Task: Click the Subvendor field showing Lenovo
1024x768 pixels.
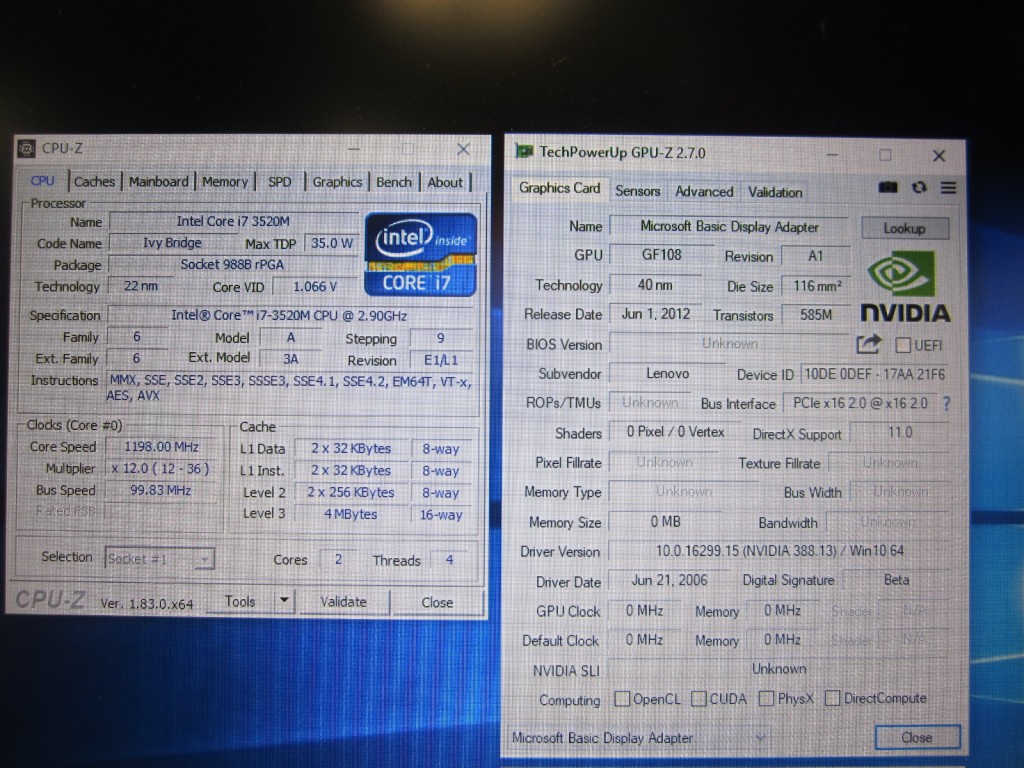Action: pyautogui.click(x=667, y=374)
